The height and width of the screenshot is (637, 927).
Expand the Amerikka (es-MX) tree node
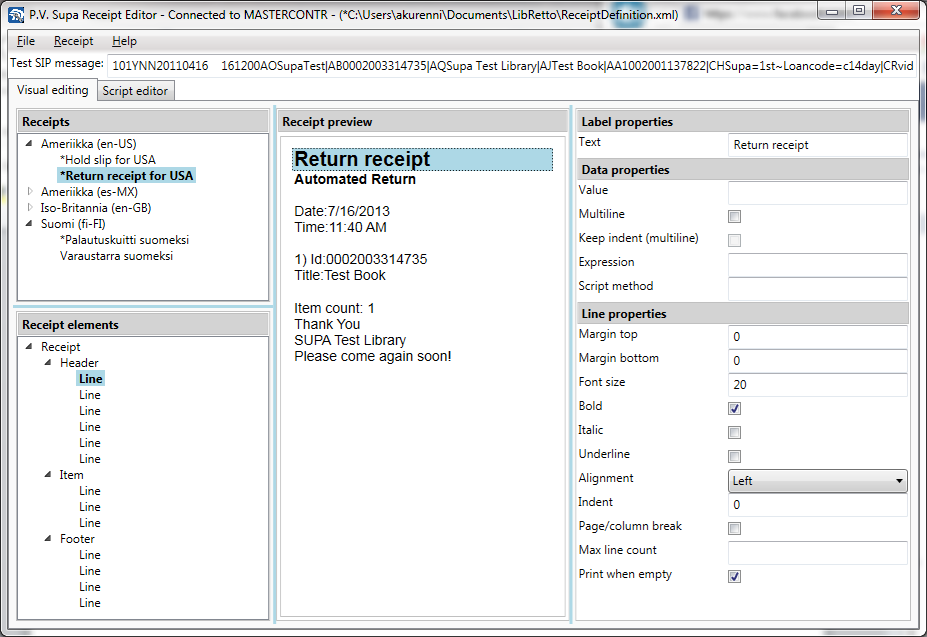coord(31,192)
